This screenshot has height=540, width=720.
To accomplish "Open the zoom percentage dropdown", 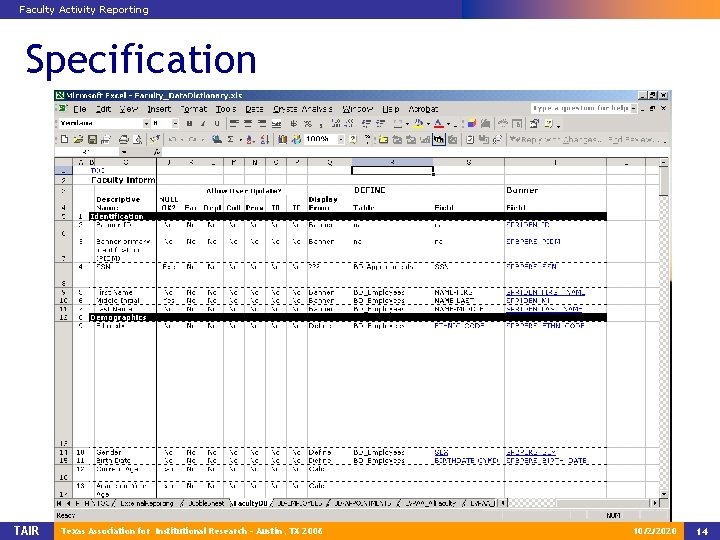I will pyautogui.click(x=341, y=139).
